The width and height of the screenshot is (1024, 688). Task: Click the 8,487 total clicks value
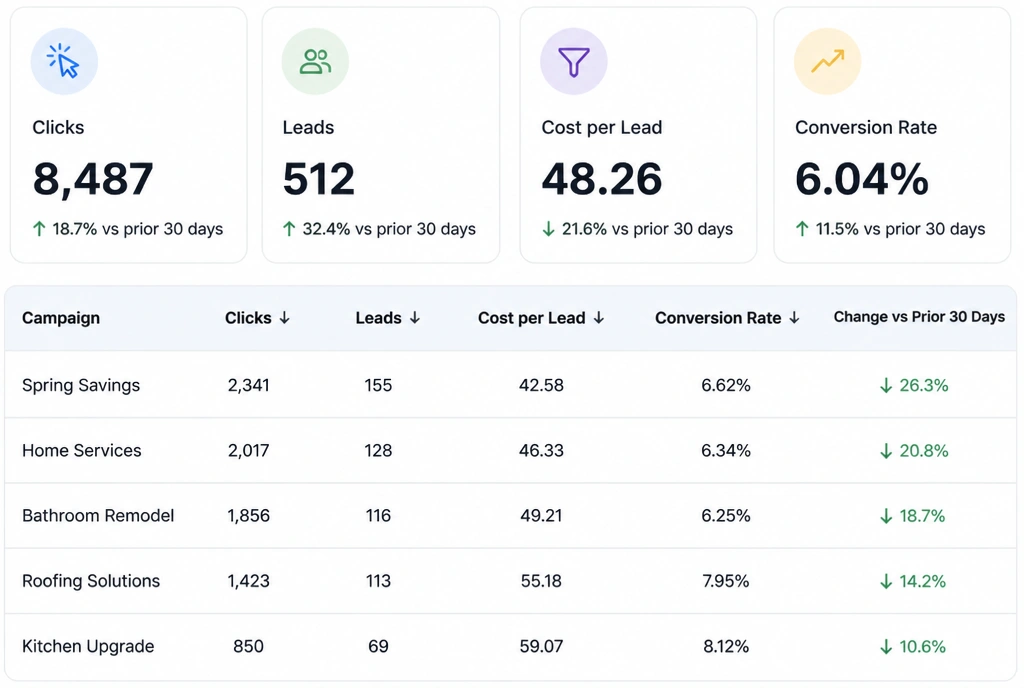(93, 179)
